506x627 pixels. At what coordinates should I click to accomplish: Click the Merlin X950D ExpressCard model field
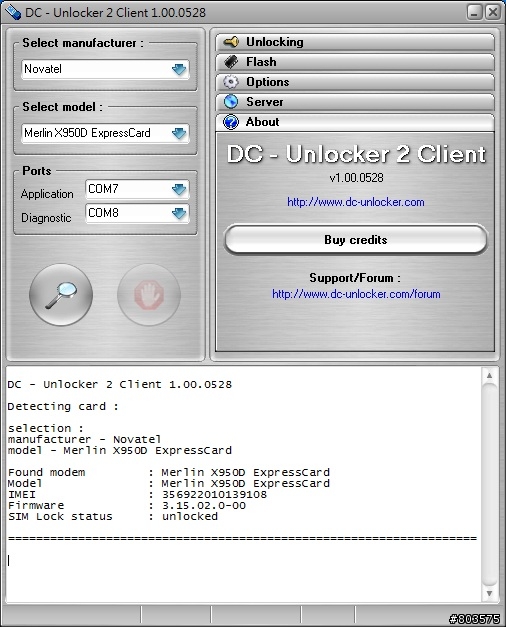105,133
